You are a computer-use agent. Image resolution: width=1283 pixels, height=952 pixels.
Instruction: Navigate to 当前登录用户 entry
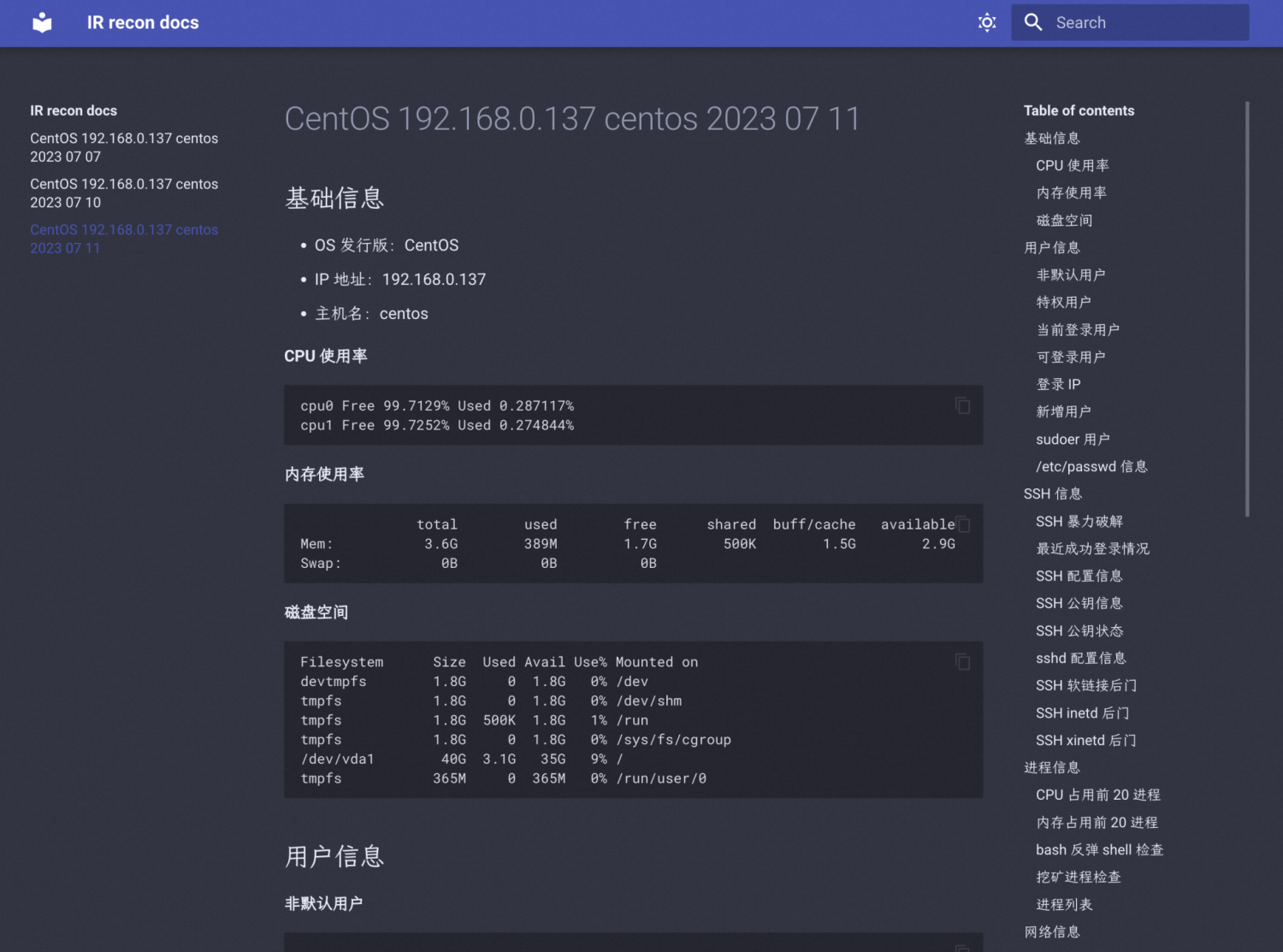pyautogui.click(x=1078, y=329)
